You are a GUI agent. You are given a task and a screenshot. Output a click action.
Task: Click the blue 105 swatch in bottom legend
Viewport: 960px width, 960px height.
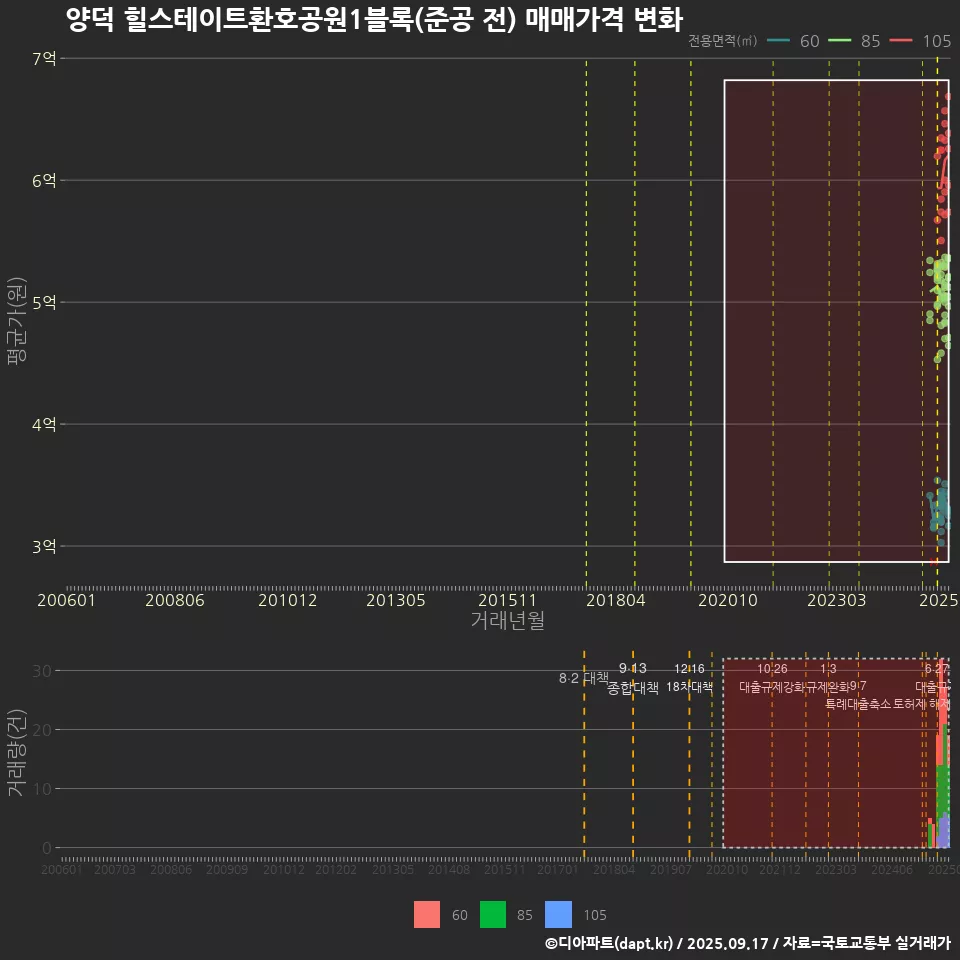point(558,914)
